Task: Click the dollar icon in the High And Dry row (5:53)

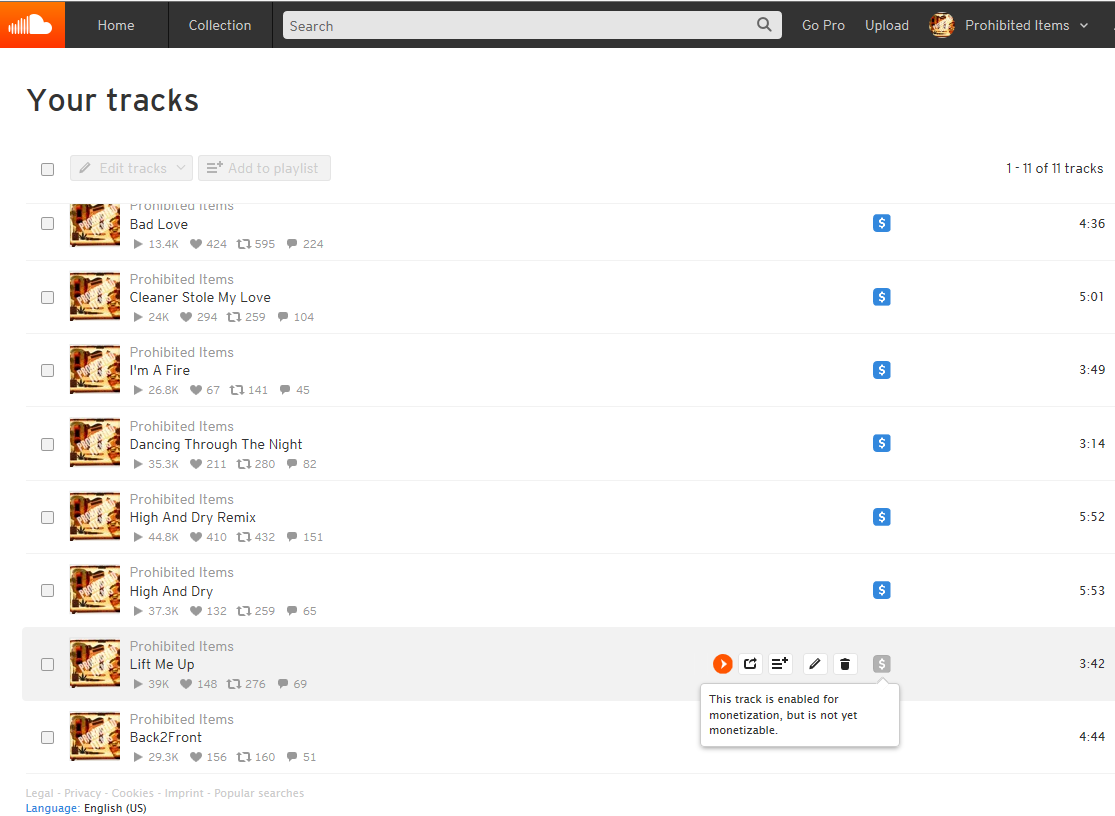Action: click(882, 590)
